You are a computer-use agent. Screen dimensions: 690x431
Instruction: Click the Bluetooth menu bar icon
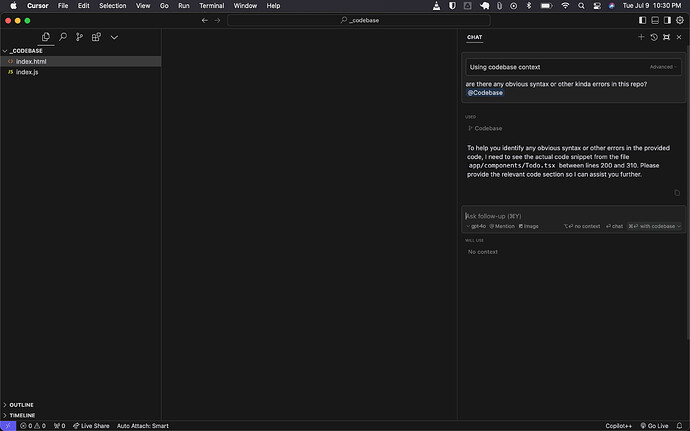coord(529,6)
